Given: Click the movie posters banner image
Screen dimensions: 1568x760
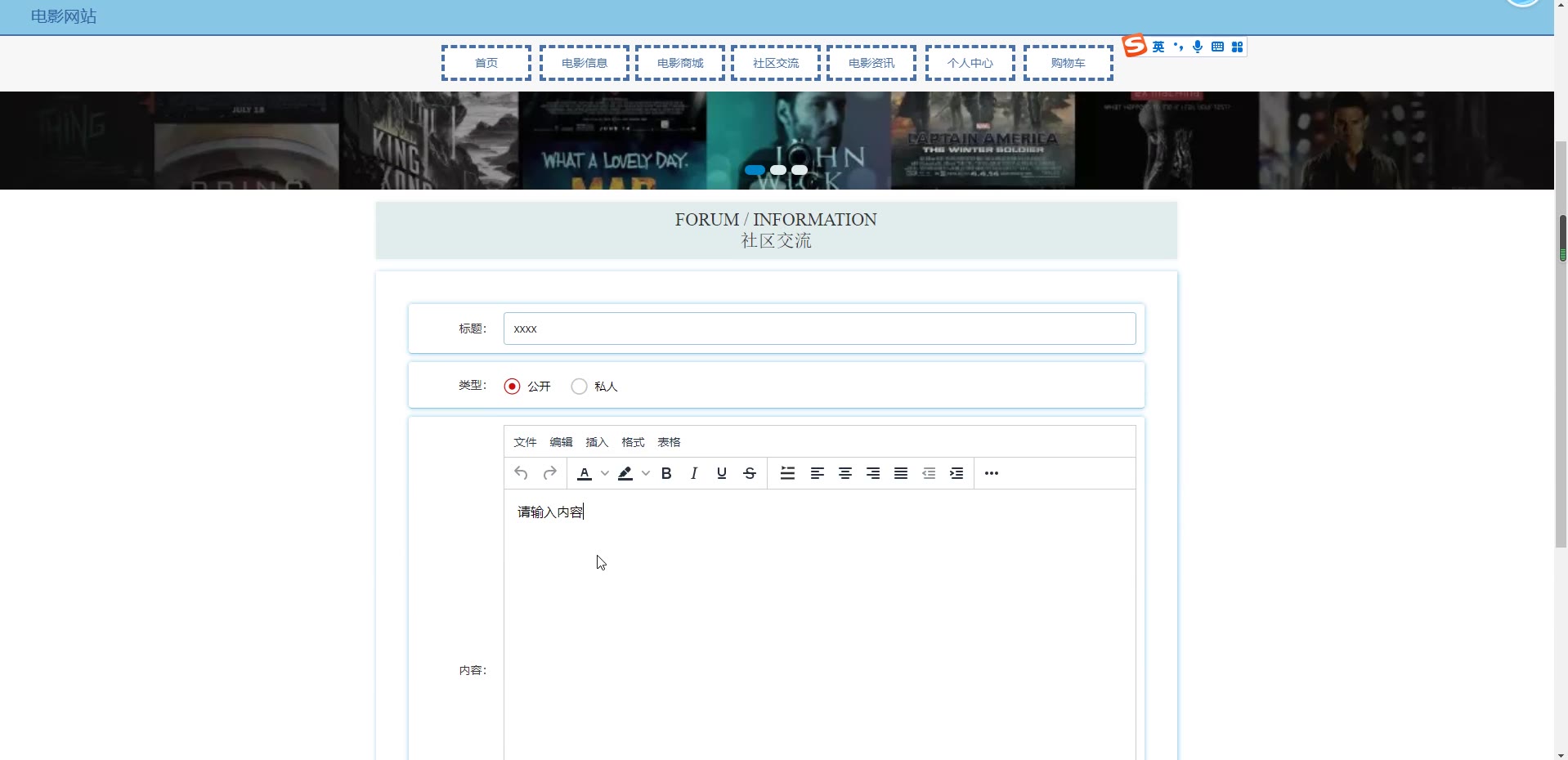Looking at the screenshot, I should click(x=777, y=141).
